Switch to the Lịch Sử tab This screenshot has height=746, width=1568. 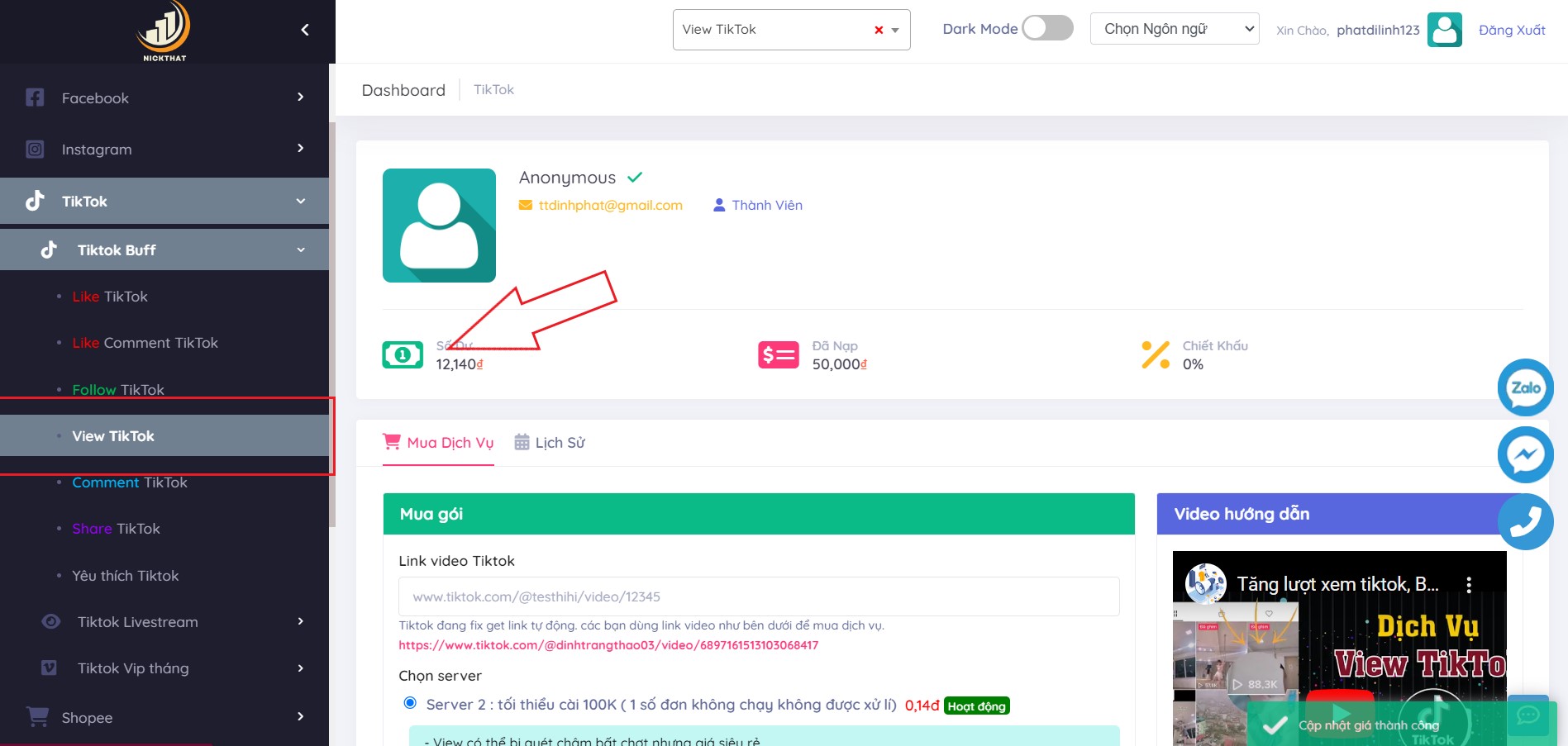point(550,443)
